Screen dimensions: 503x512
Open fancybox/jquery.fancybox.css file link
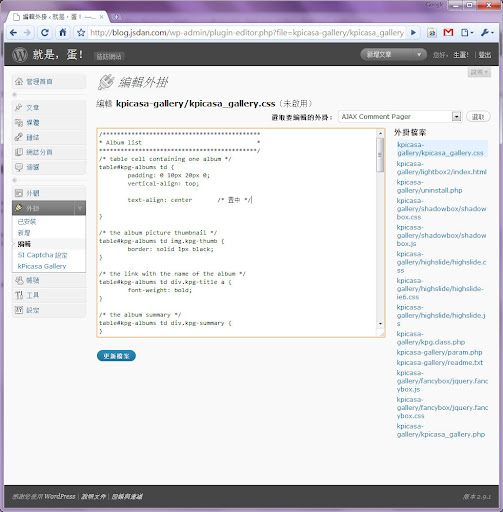pyautogui.click(x=442, y=408)
